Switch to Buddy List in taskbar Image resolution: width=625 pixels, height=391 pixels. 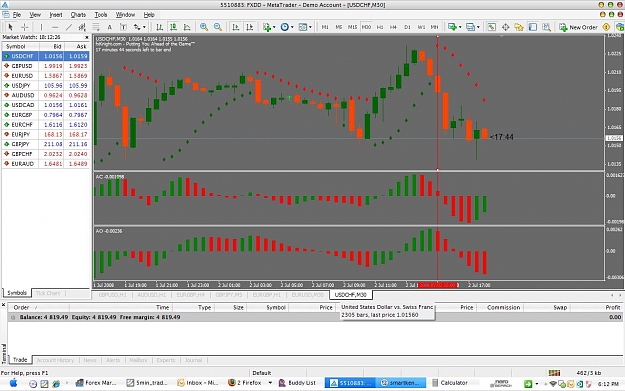[x=297, y=383]
